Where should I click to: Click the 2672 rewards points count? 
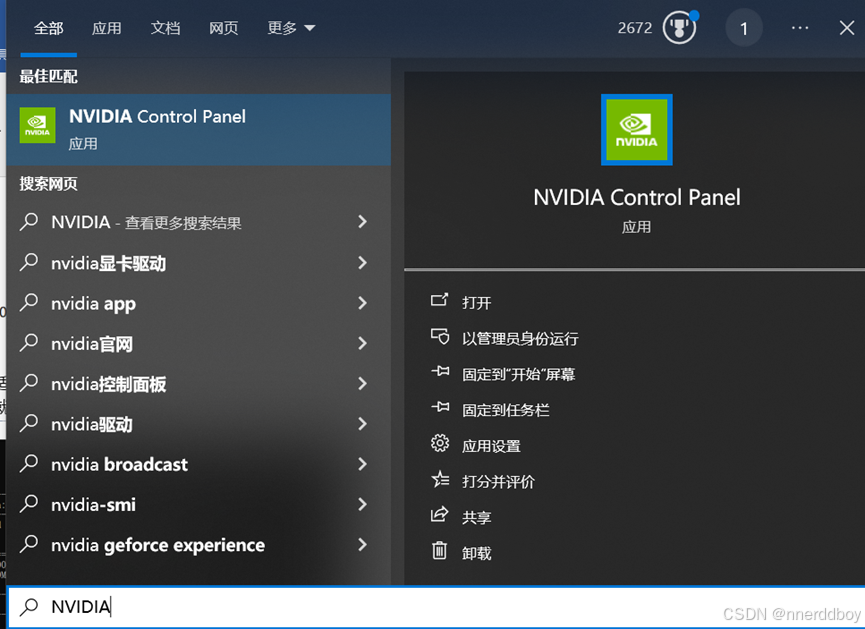tap(634, 28)
